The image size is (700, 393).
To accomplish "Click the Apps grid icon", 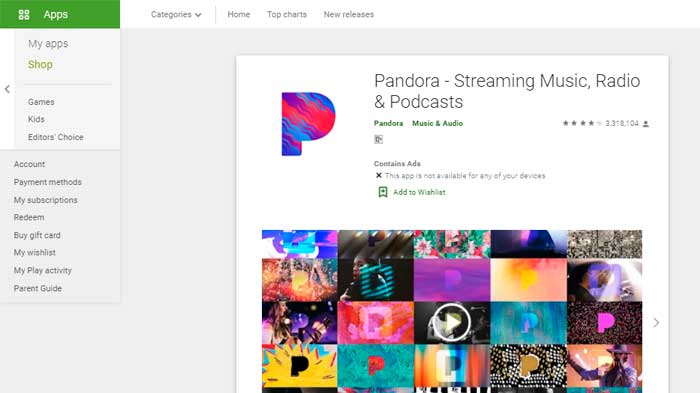I will 24,15.
